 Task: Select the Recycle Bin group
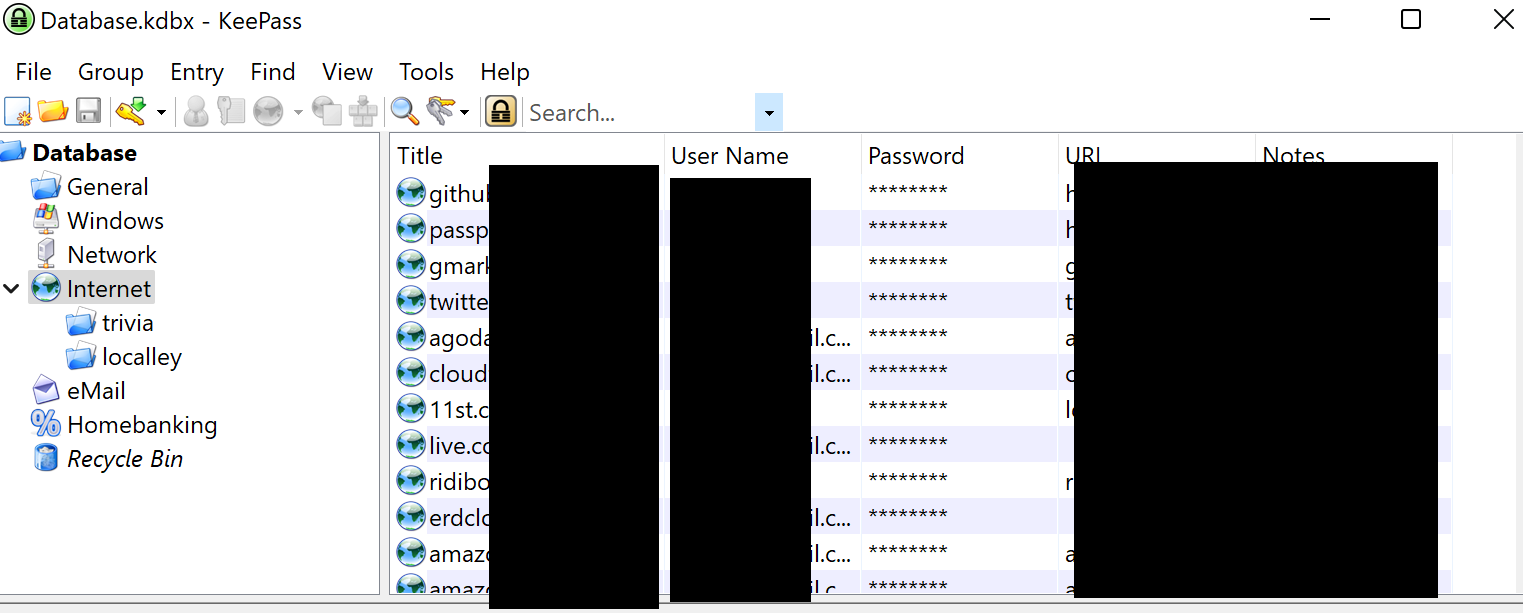coord(124,459)
